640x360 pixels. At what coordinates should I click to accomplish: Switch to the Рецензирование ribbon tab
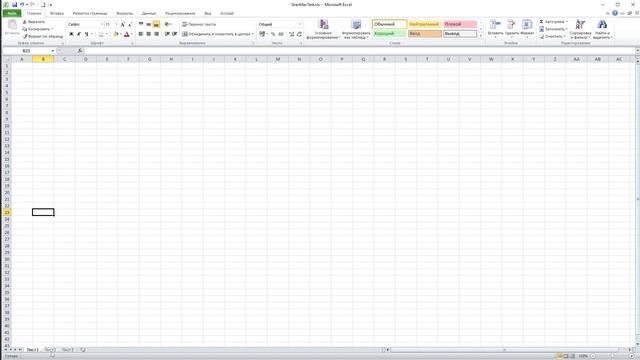[180, 13]
